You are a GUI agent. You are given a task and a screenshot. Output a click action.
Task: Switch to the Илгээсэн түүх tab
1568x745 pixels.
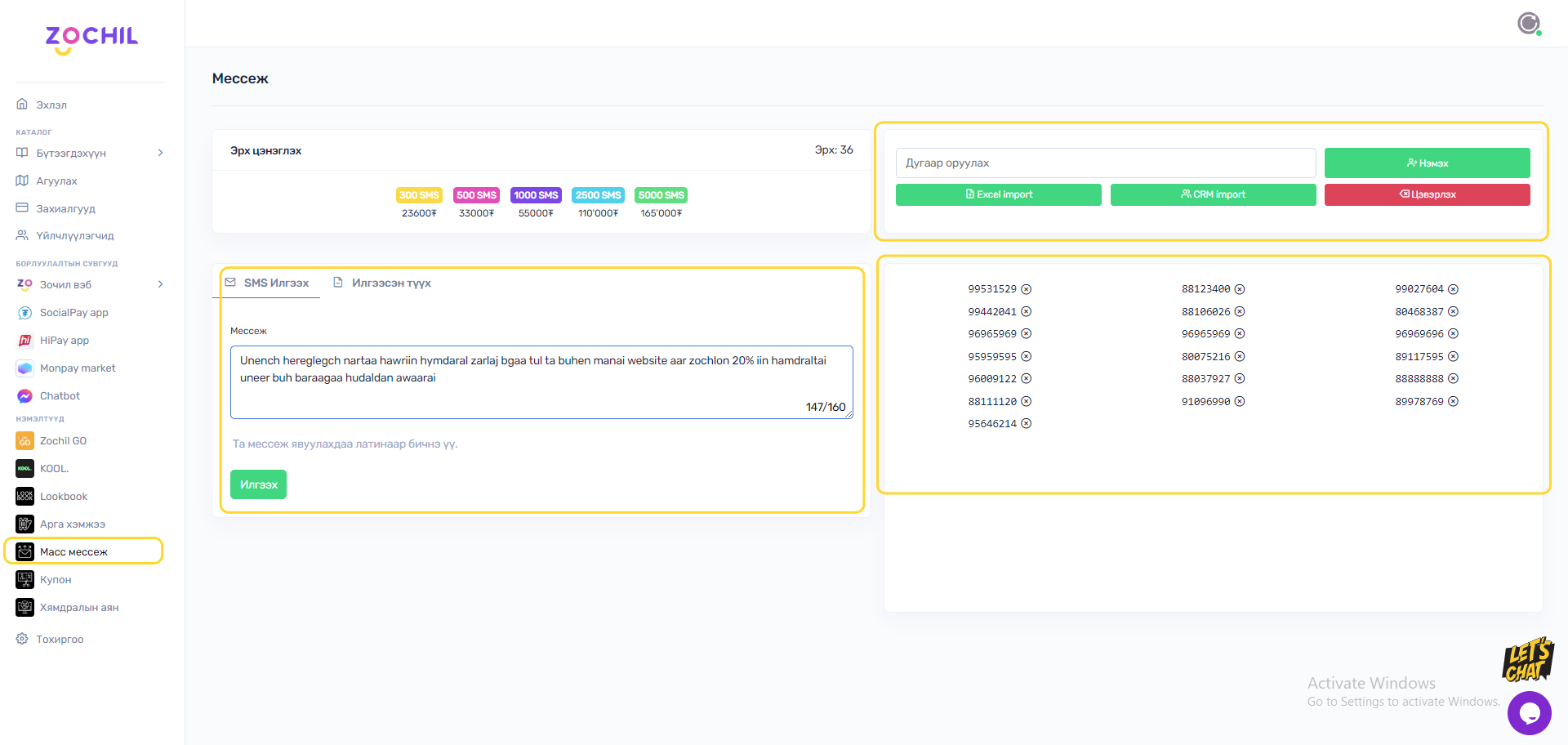(382, 283)
